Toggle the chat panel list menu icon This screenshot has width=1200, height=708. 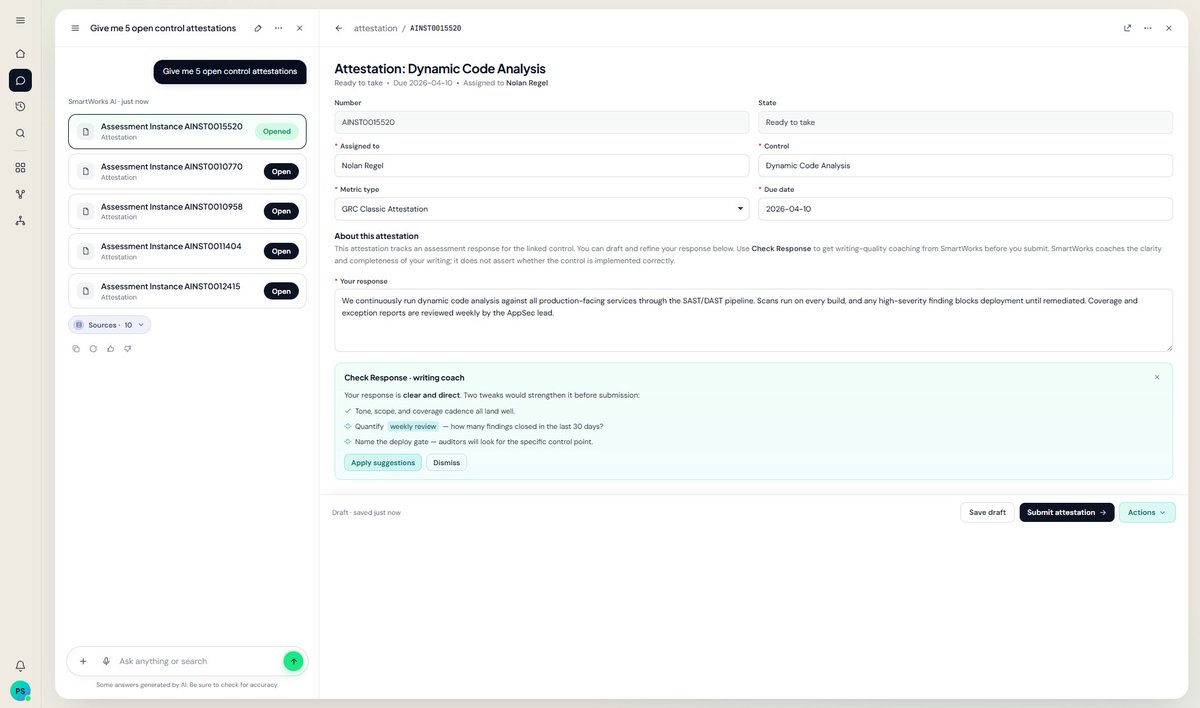pyautogui.click(x=75, y=28)
